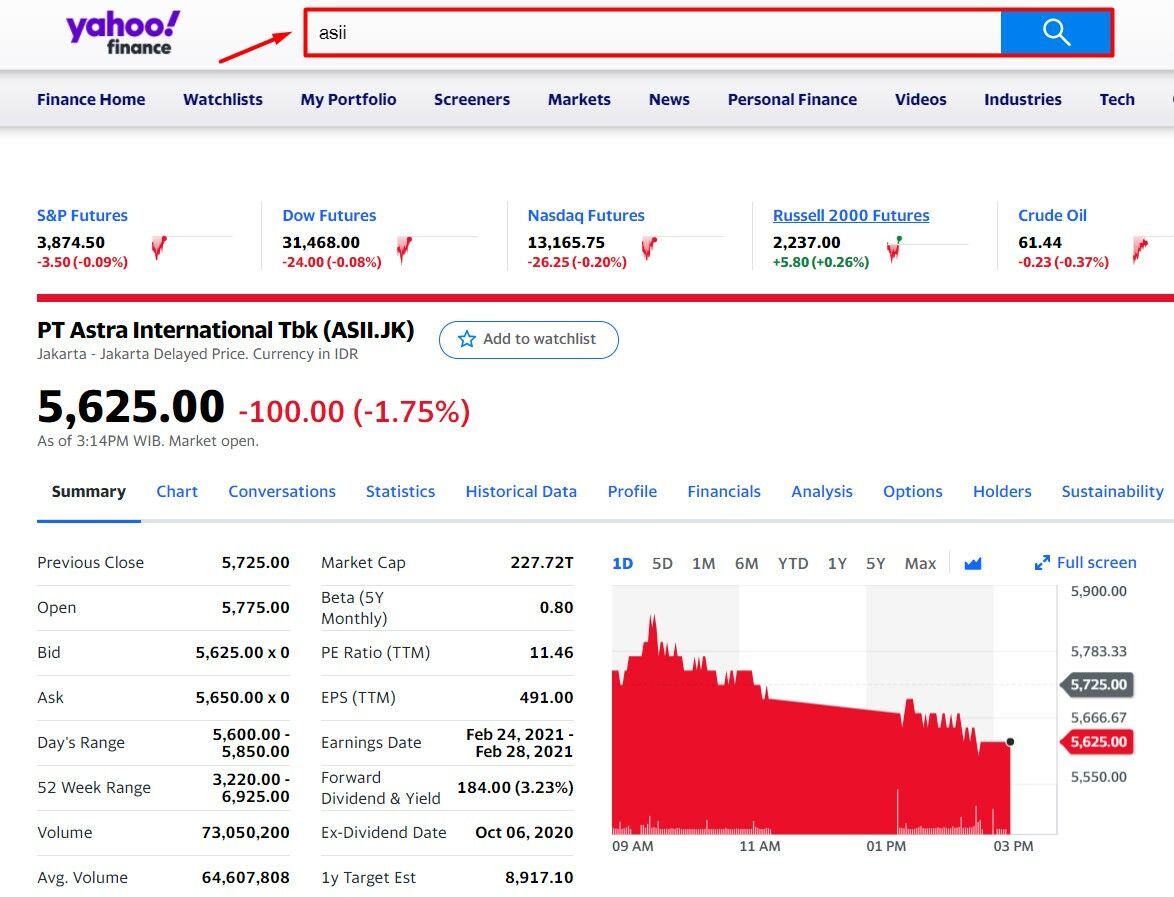Open the Sustainability tab

pyautogui.click(x=1113, y=492)
